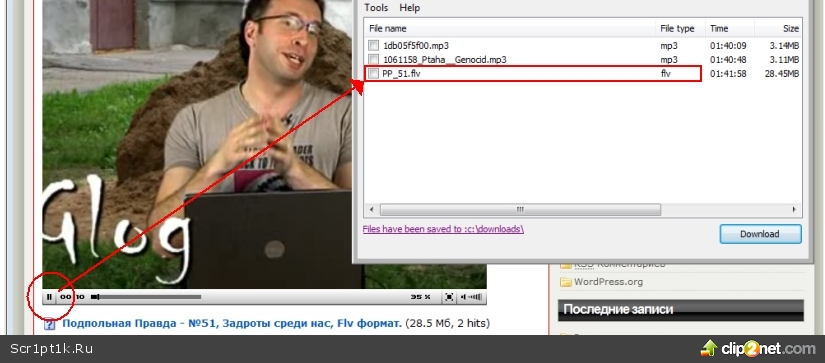Pause the video with the pause button
This screenshot has width=825, height=363.
coord(49,297)
